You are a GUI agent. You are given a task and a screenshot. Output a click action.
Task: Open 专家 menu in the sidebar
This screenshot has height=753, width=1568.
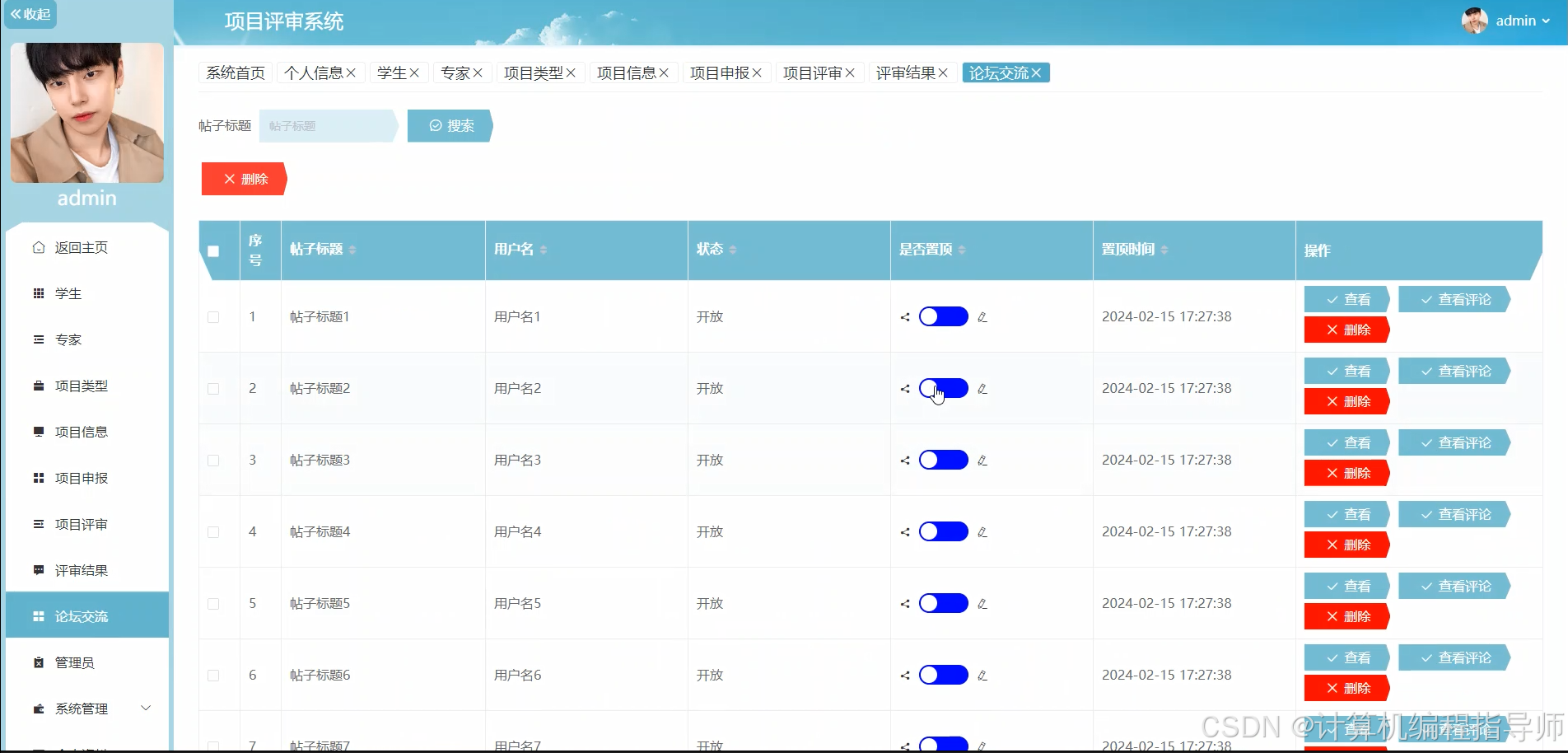87,339
